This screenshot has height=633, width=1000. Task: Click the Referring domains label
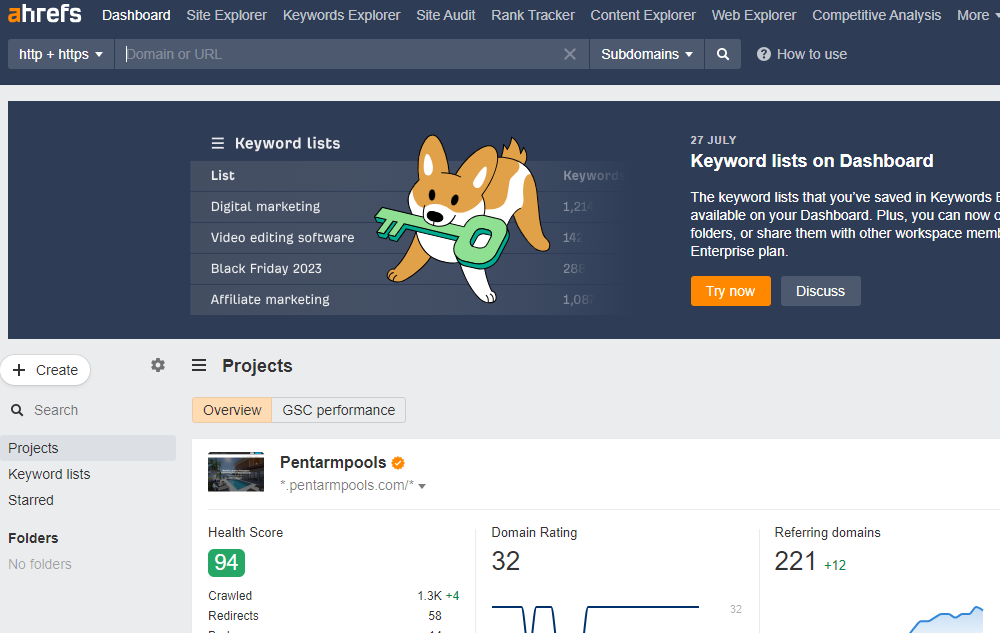[x=827, y=532]
